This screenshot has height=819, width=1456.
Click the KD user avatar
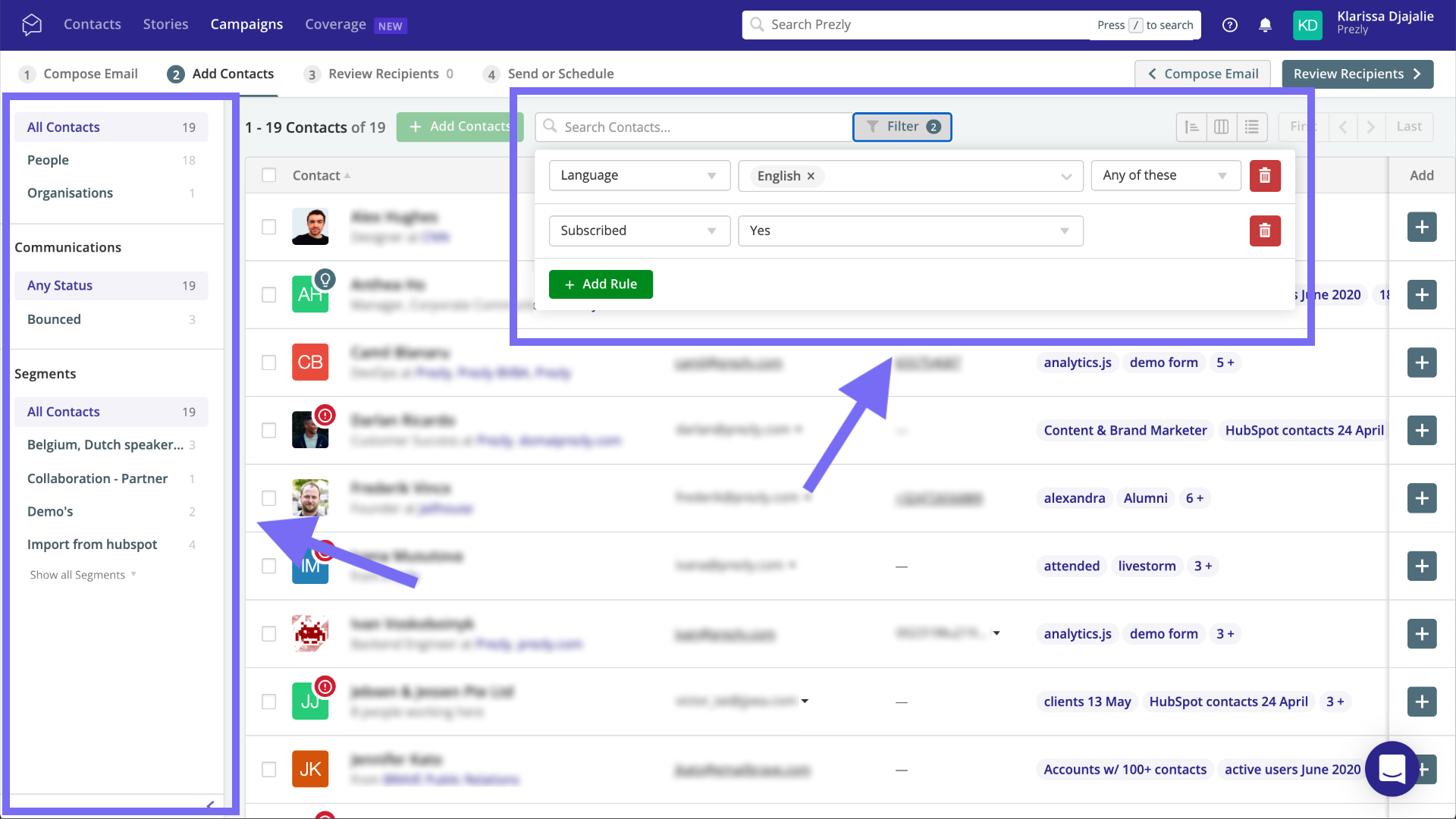coord(1307,25)
